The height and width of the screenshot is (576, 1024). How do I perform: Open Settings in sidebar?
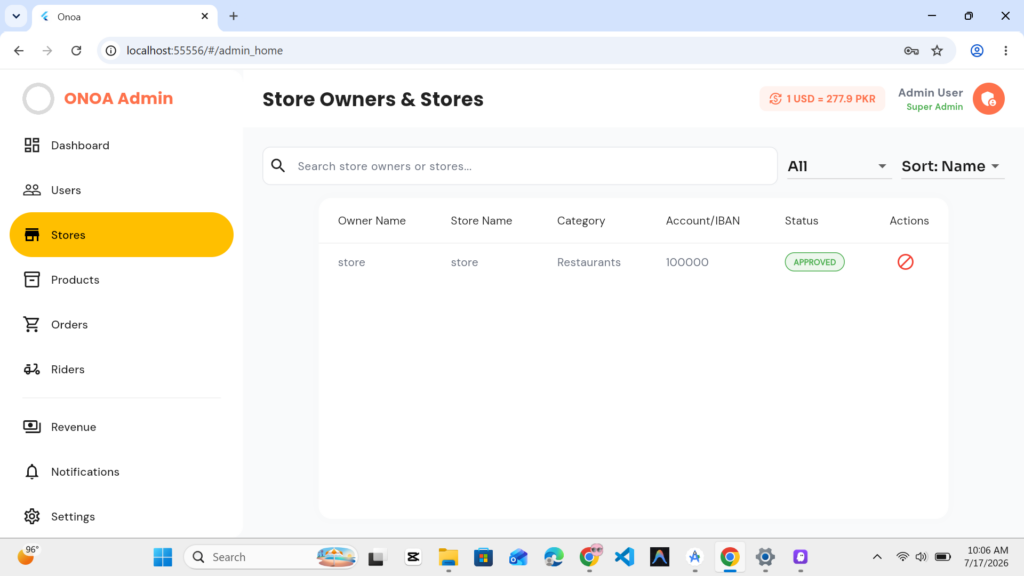pos(121,517)
